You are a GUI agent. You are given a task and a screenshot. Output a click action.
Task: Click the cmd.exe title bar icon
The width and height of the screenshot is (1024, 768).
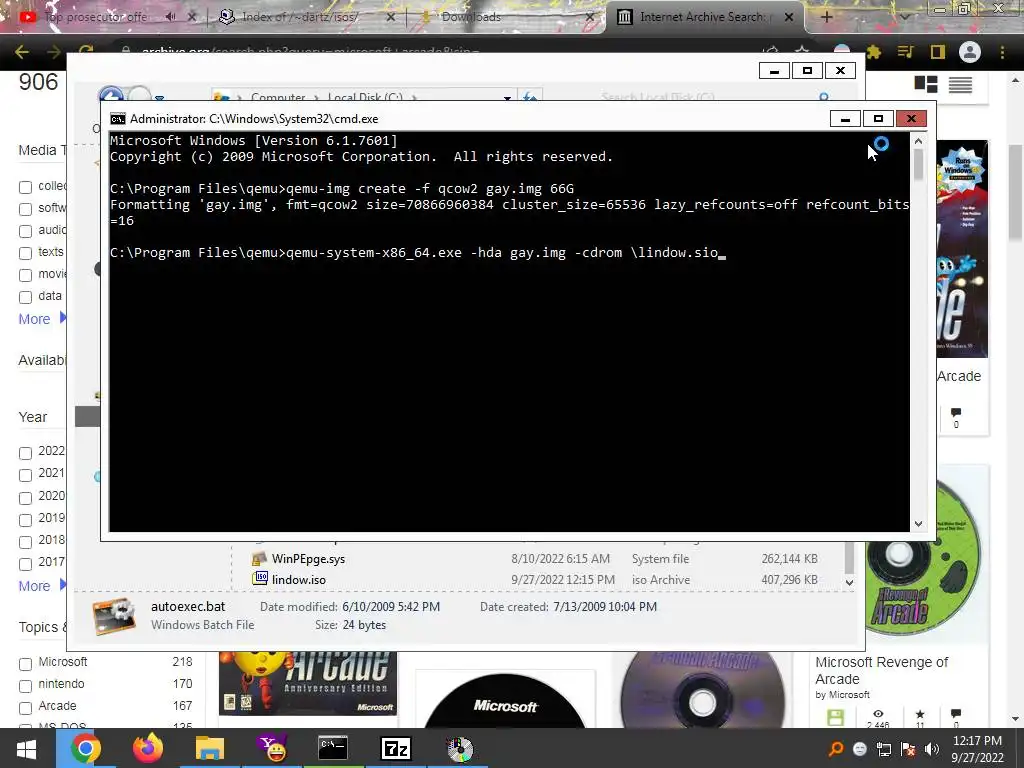(118, 119)
